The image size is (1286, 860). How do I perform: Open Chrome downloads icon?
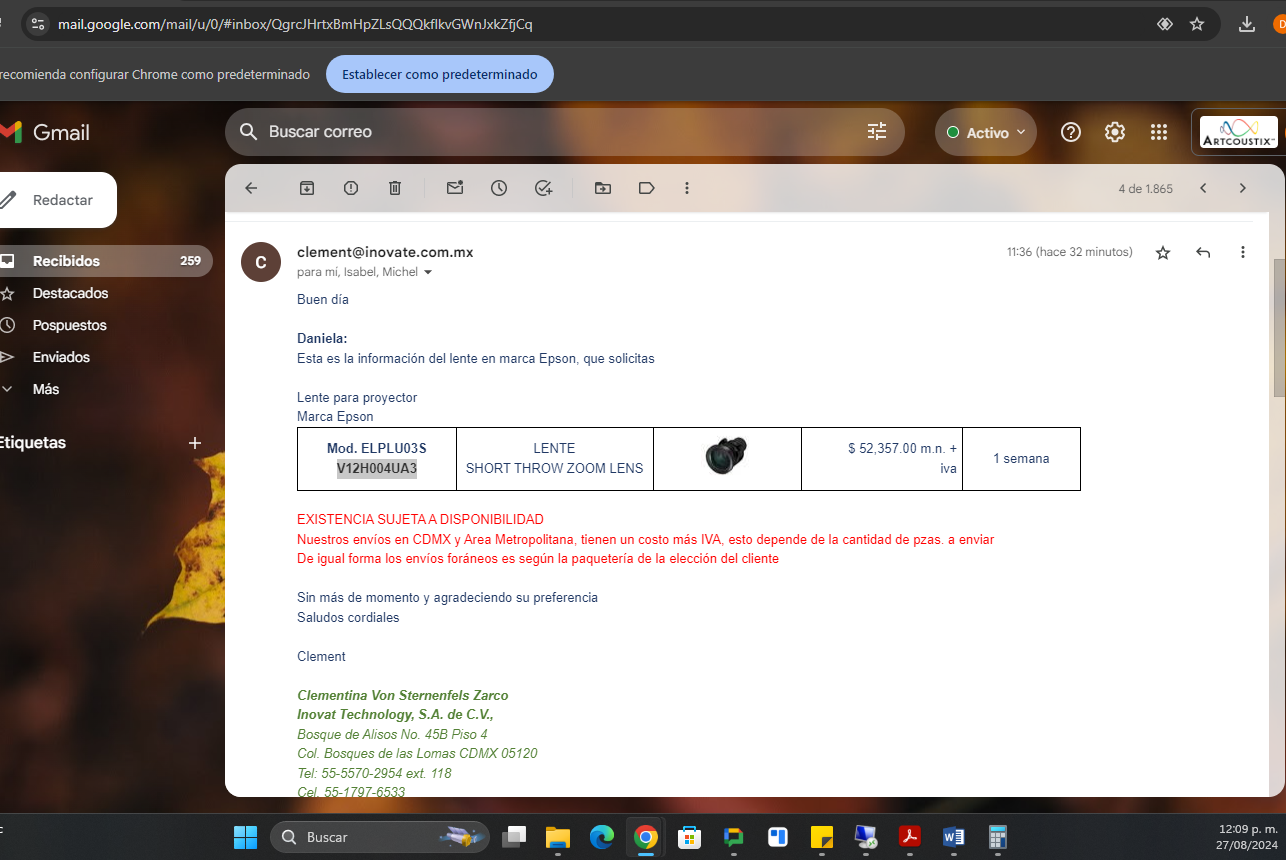pos(1247,24)
